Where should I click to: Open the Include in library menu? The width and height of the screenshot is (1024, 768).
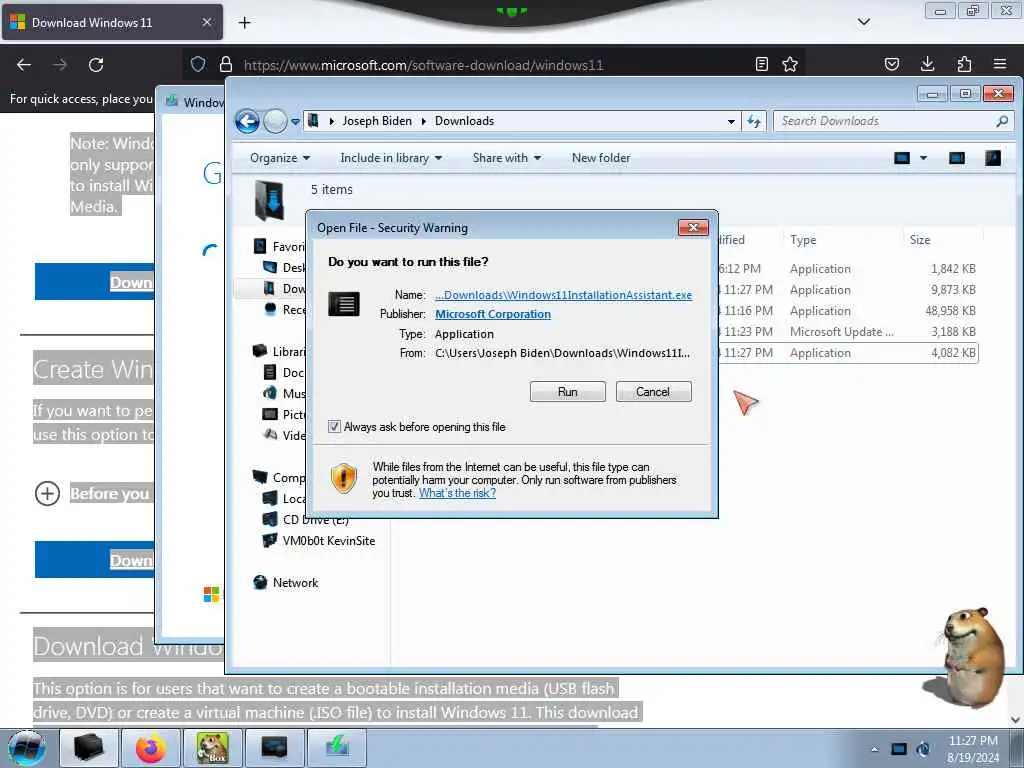tap(391, 158)
